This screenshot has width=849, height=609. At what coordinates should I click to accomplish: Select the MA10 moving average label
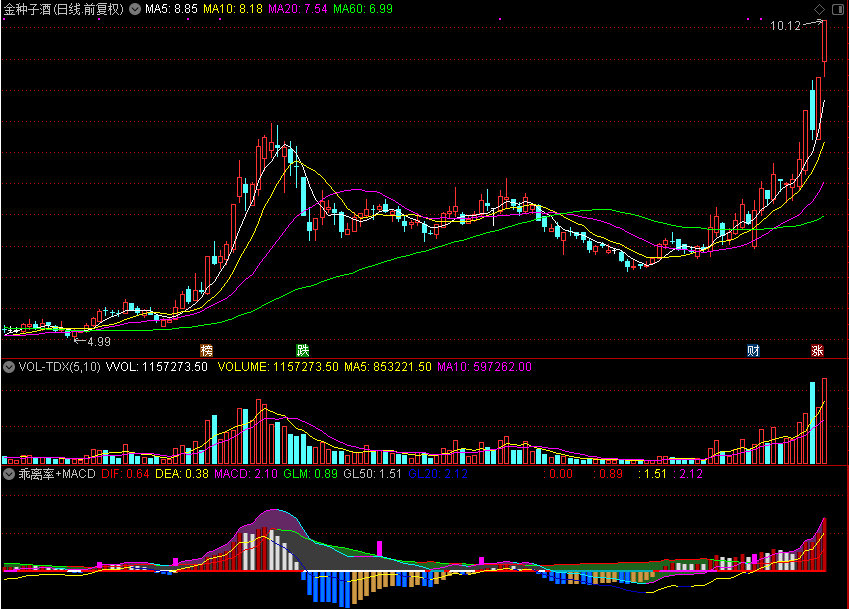[233, 9]
